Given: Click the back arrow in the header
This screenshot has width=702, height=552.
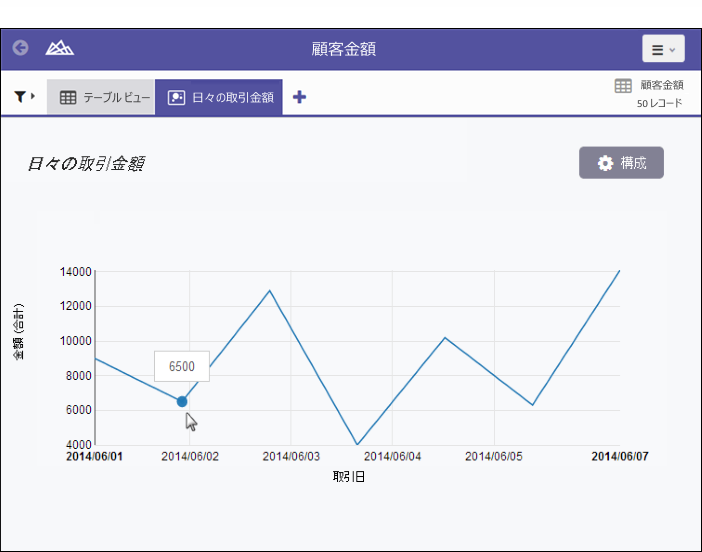Looking at the screenshot, I should (x=20, y=48).
